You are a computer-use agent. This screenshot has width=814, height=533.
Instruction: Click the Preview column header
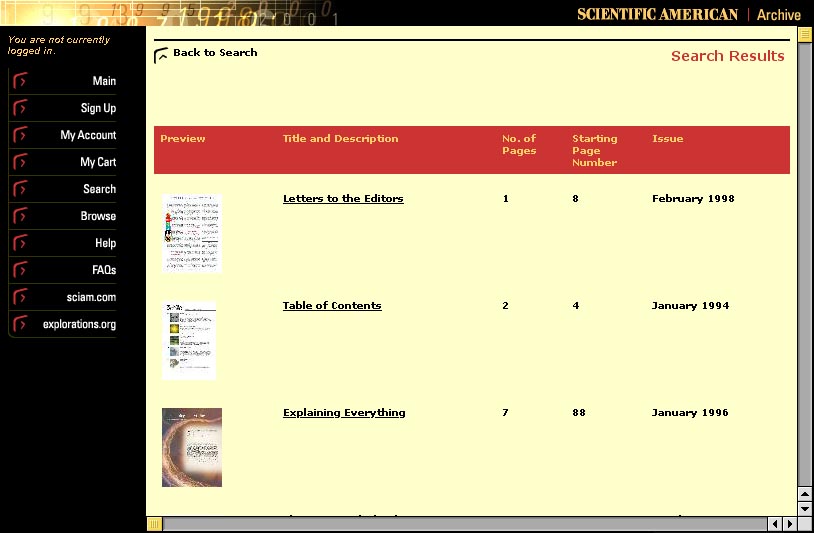point(183,139)
